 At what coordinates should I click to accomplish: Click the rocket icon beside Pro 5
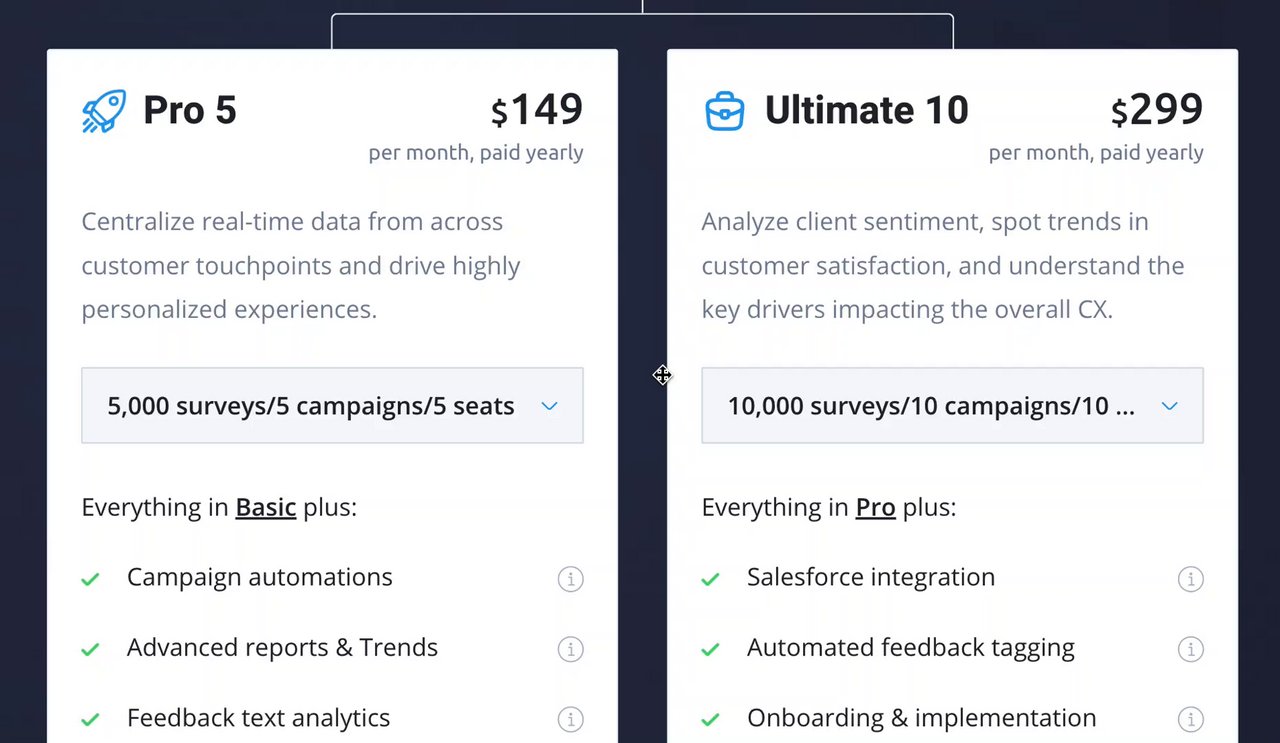104,111
